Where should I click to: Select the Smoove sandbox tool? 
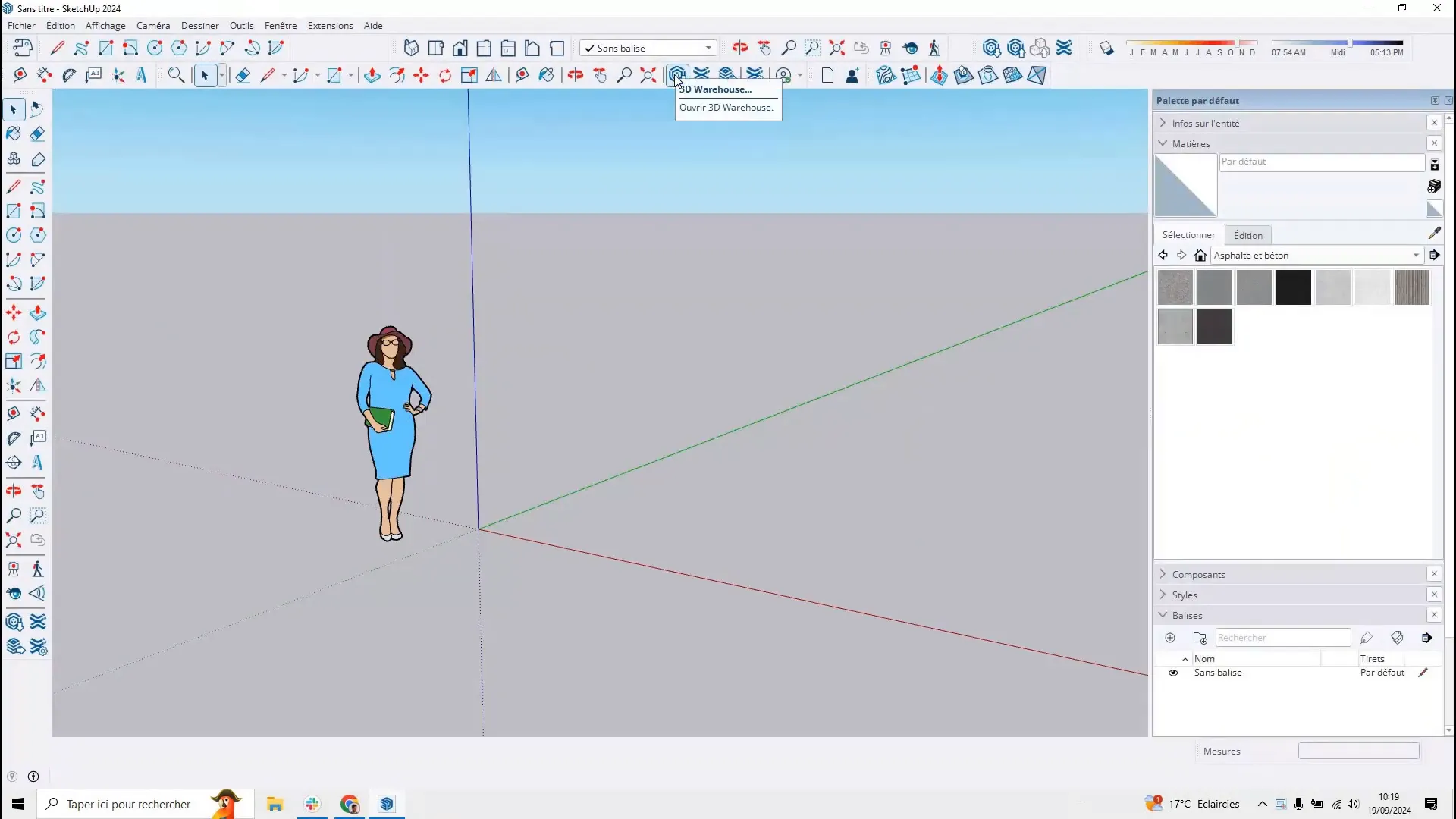pyautogui.click(x=939, y=75)
